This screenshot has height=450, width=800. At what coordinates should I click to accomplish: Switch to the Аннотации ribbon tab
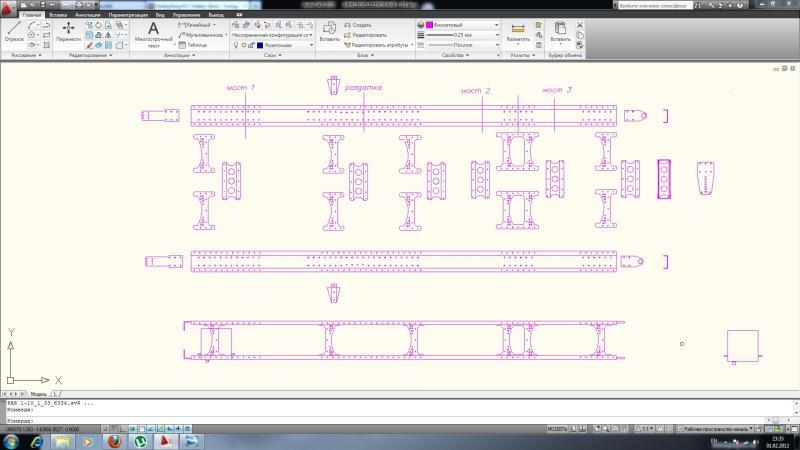(x=87, y=15)
